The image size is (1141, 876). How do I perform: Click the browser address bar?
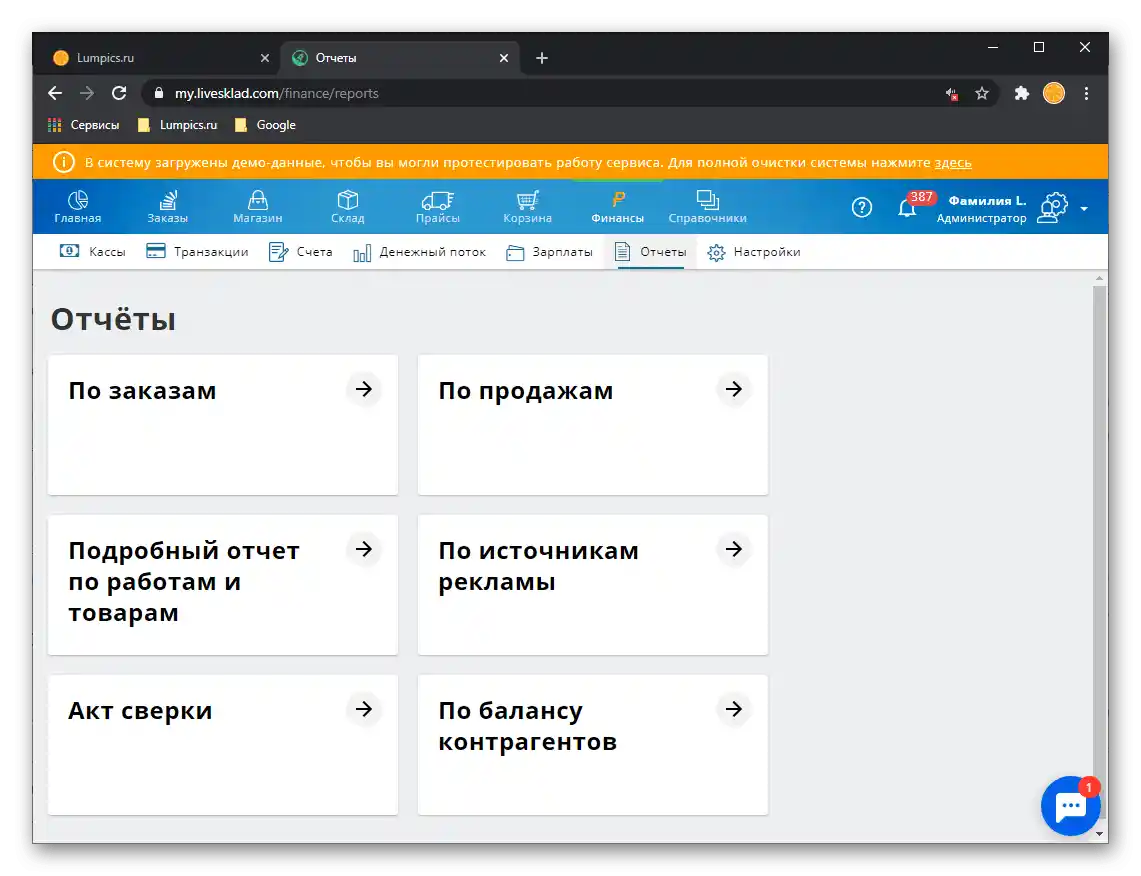[400, 93]
